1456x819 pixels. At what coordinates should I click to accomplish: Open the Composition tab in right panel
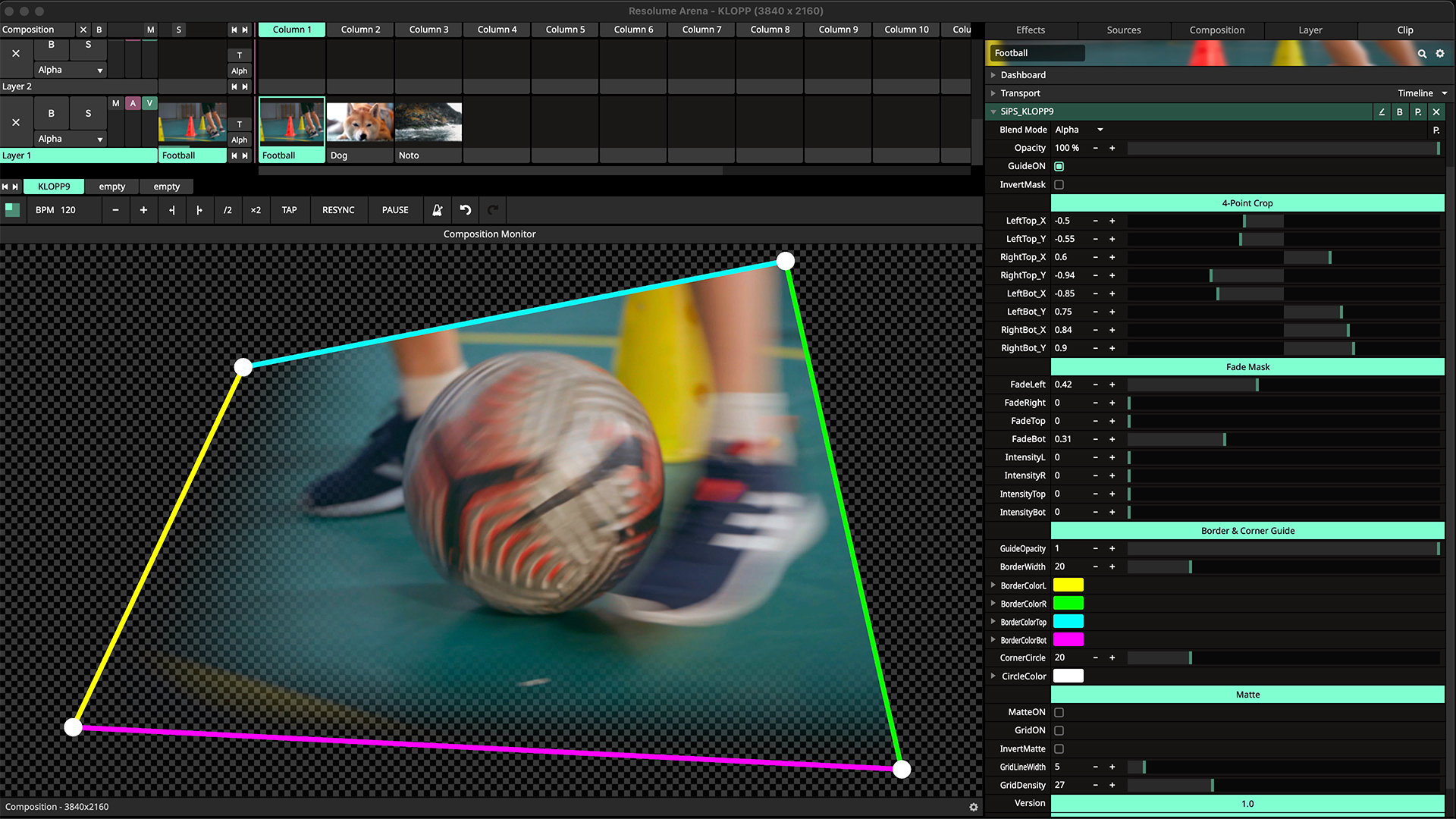[1217, 30]
